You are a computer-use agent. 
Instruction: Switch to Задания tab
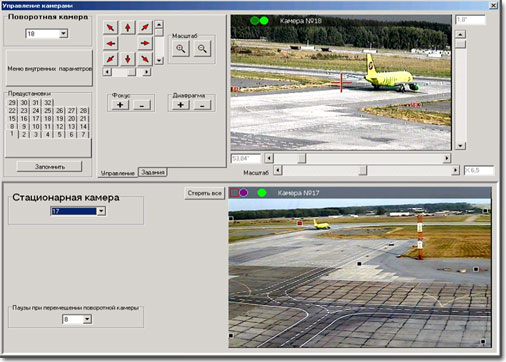(x=153, y=172)
